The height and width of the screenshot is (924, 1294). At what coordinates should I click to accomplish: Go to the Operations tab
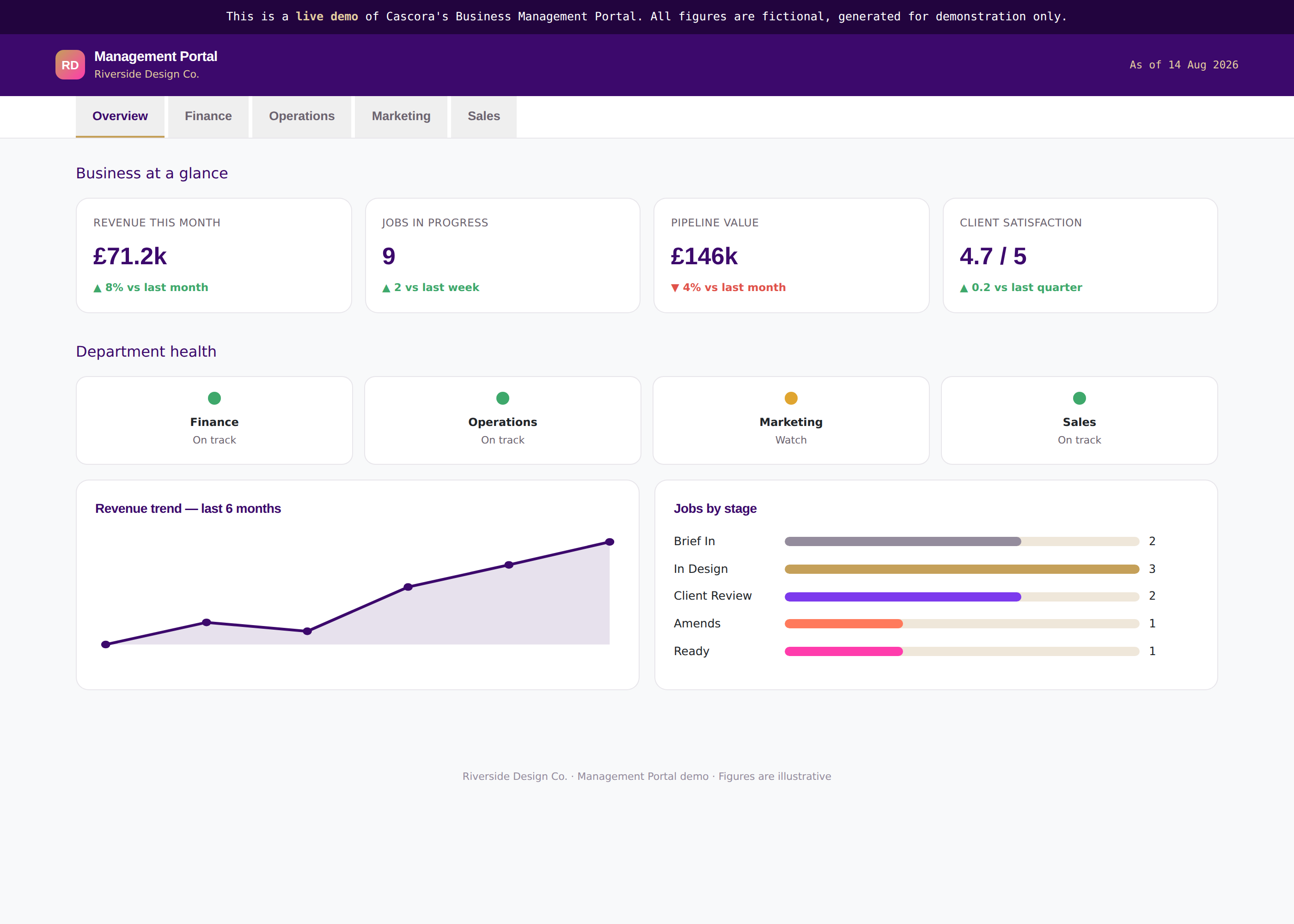tap(302, 116)
